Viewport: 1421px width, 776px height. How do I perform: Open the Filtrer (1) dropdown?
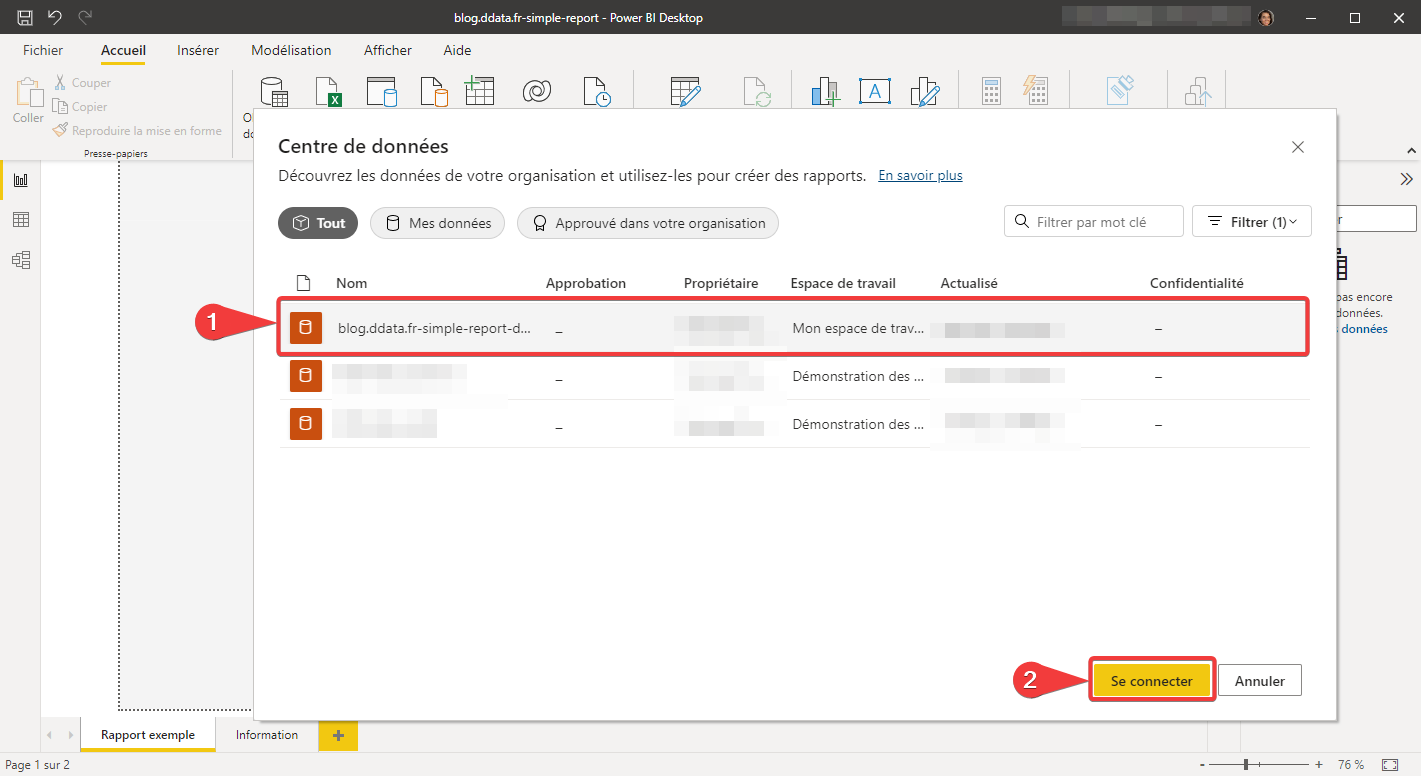(1251, 222)
